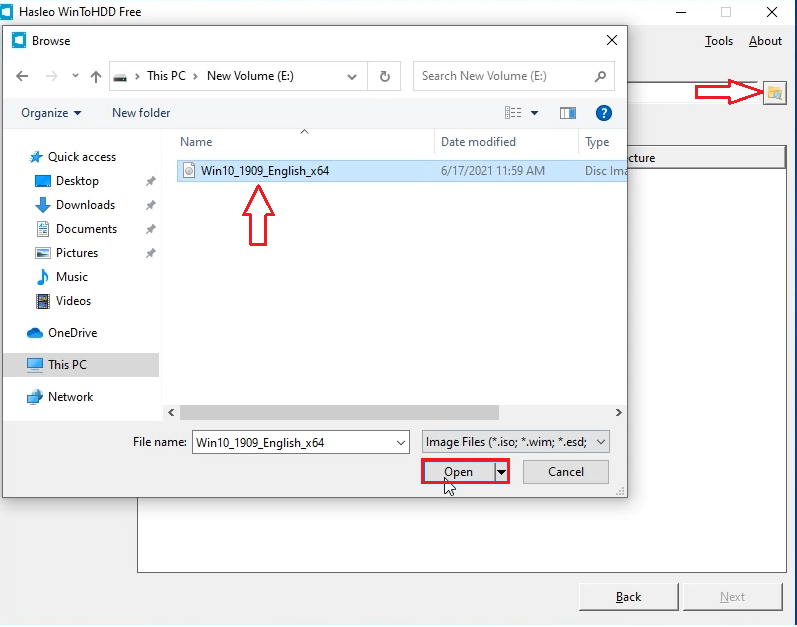Click the browse image folder icon in WinToHDD

[775, 93]
